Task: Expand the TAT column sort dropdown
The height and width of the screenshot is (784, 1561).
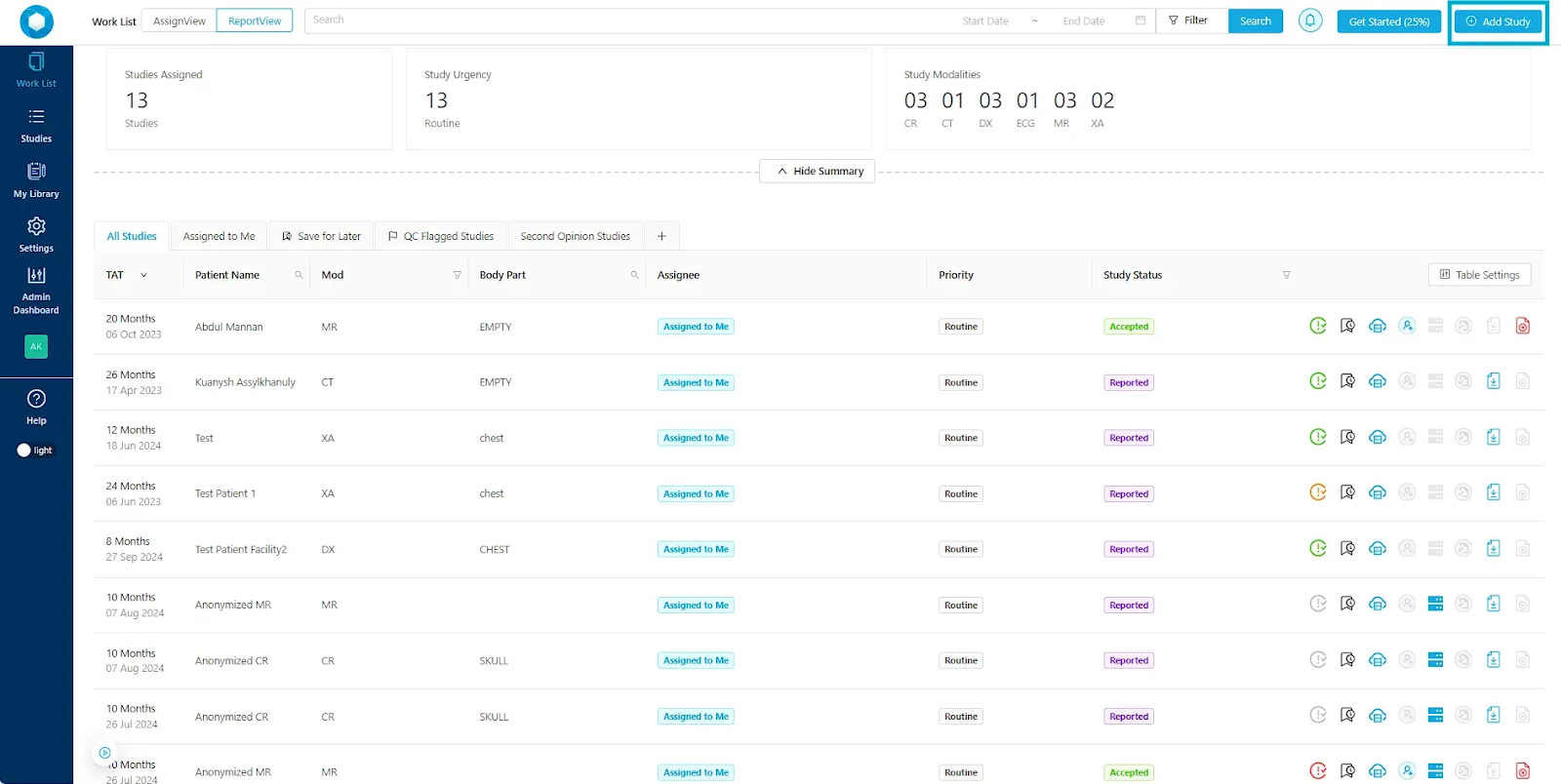Action: coord(143,275)
